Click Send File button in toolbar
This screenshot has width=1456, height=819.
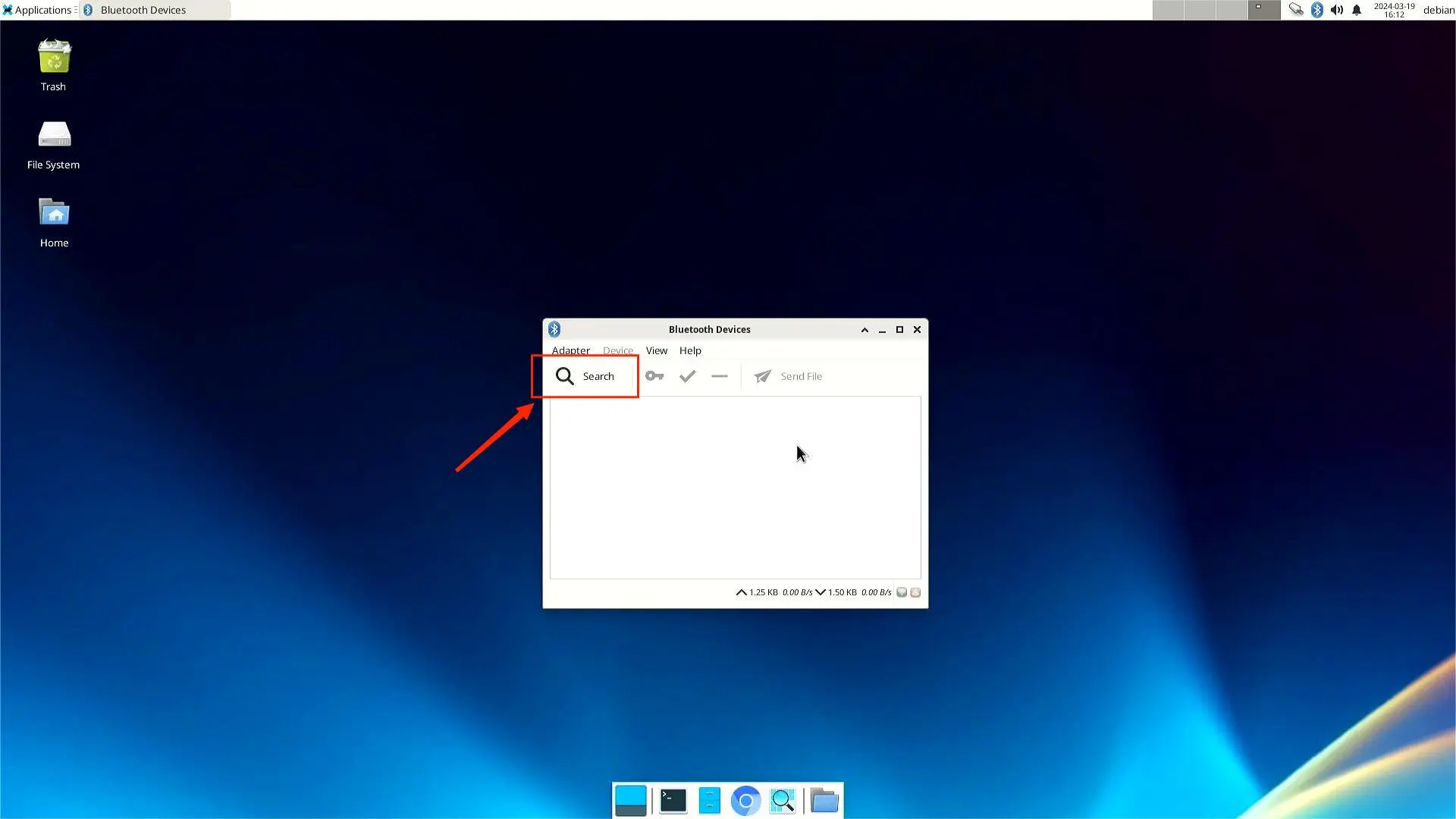(x=789, y=376)
